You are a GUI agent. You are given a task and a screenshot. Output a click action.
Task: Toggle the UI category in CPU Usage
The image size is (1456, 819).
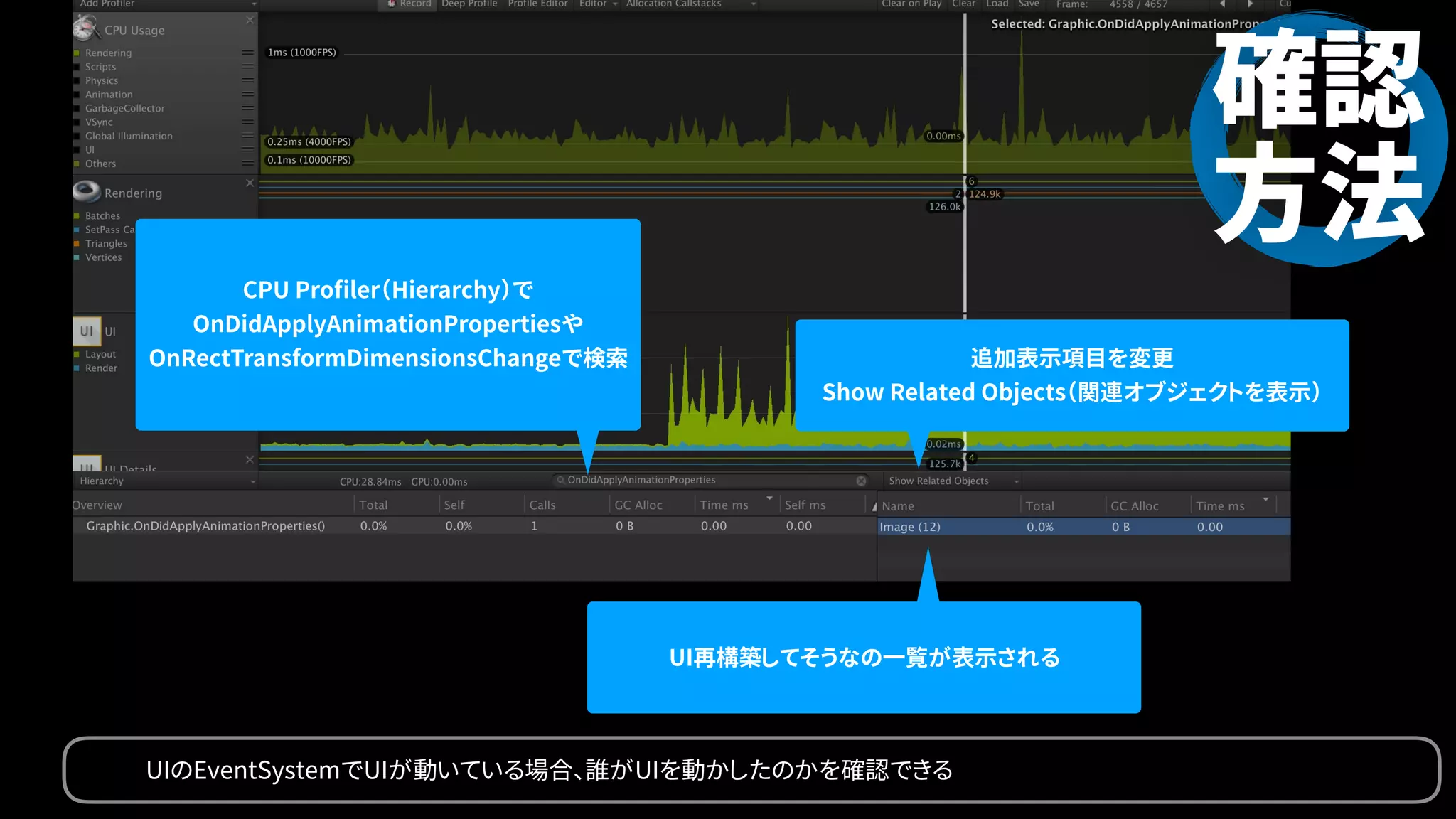[x=77, y=150]
